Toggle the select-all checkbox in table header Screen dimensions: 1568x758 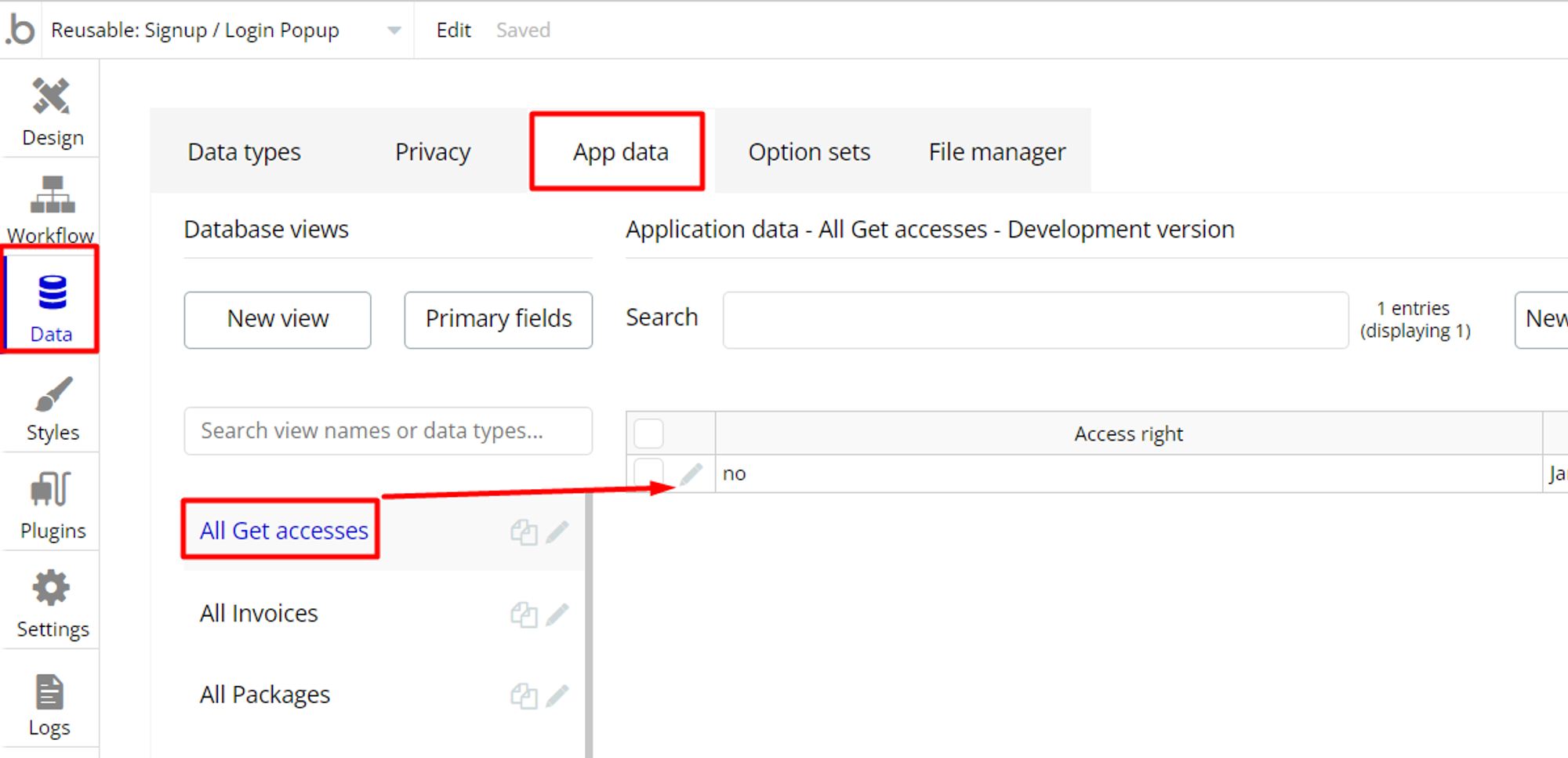[648, 433]
